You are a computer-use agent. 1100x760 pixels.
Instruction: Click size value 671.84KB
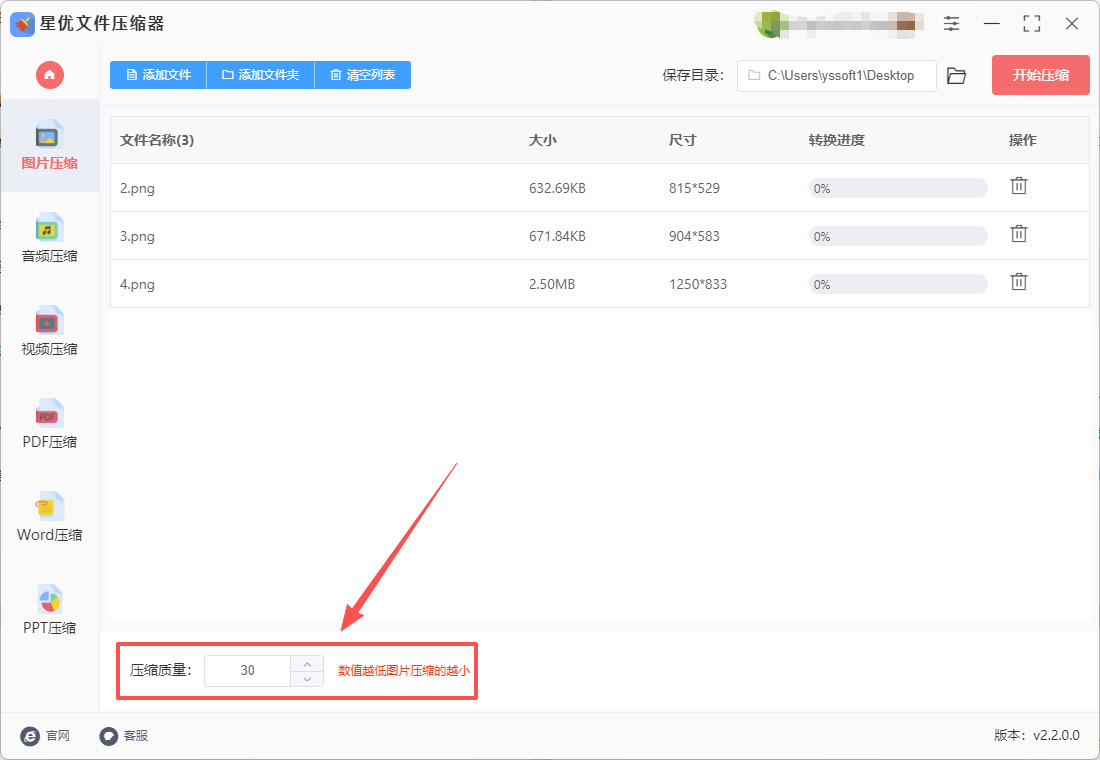pyautogui.click(x=557, y=236)
